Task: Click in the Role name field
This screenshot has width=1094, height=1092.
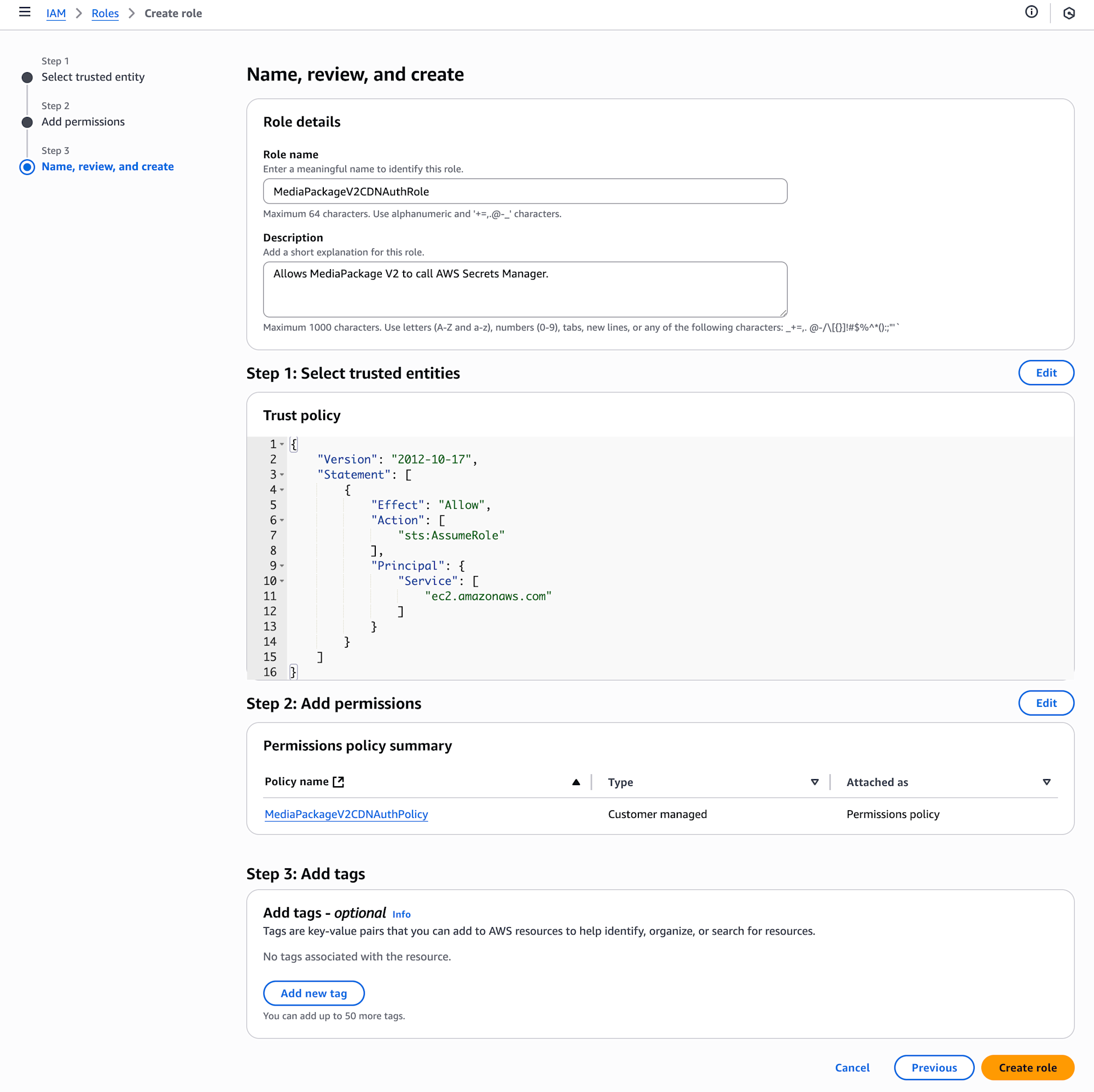Action: 525,191
